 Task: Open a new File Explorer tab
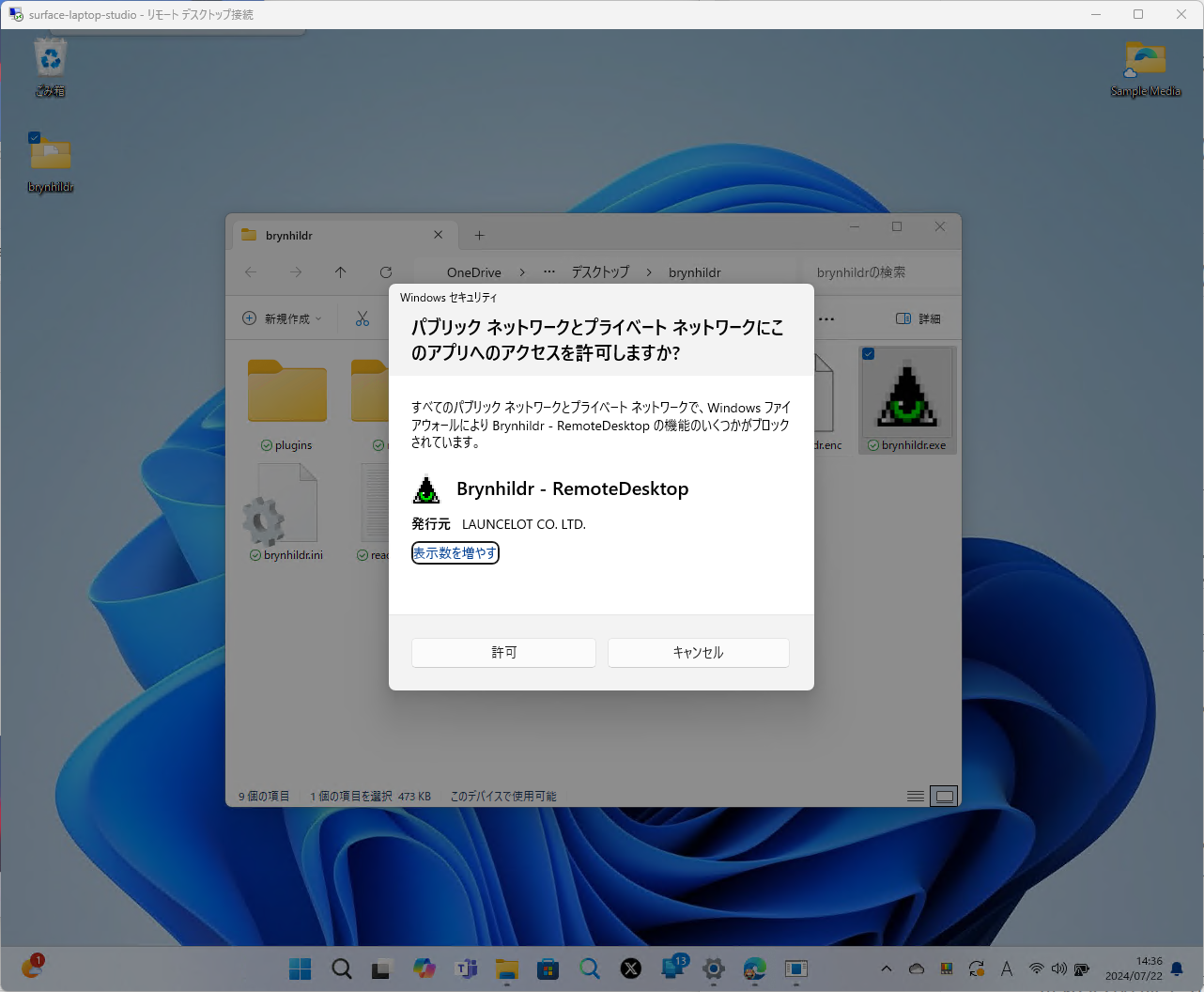[x=479, y=234]
